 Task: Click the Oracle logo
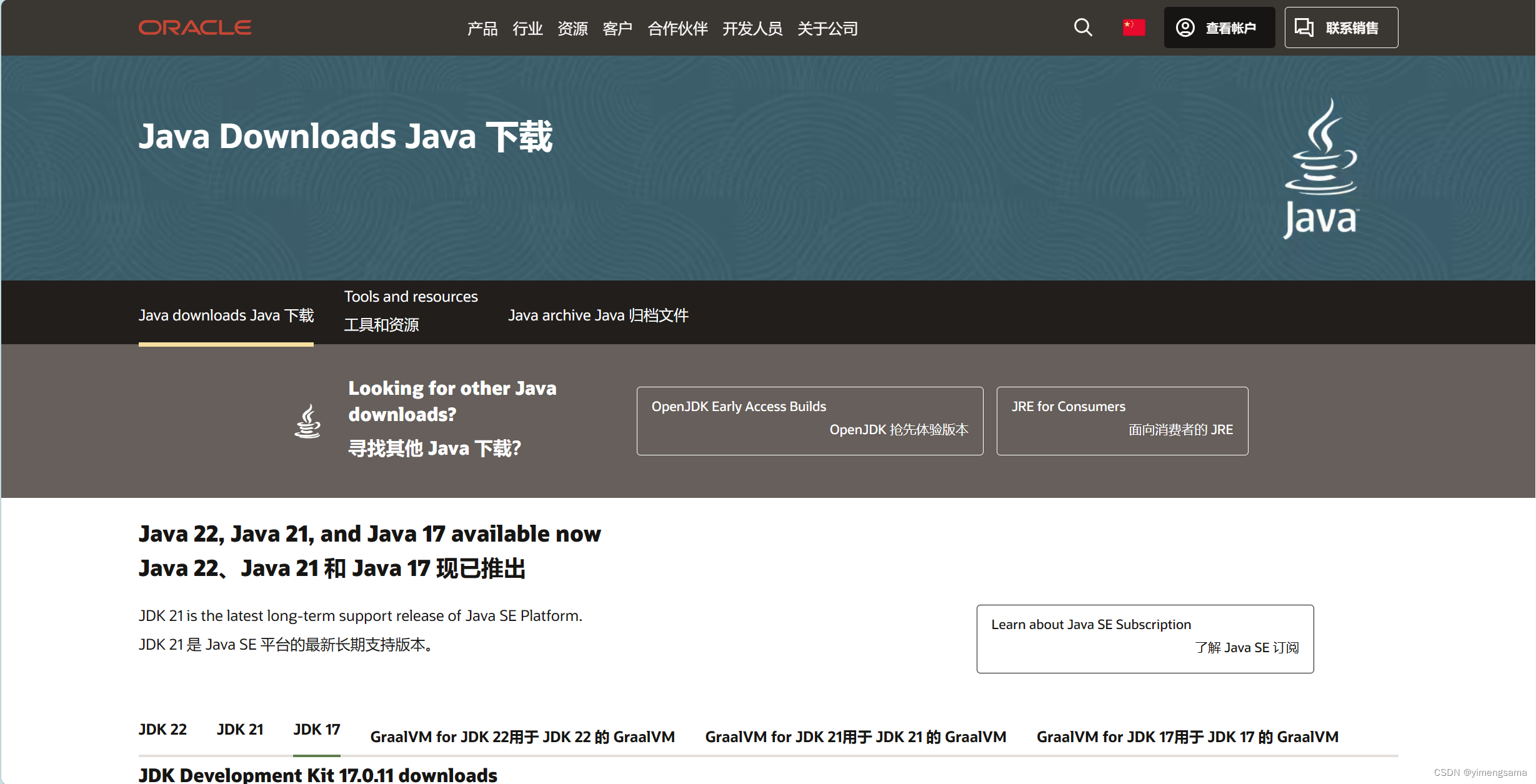195,27
